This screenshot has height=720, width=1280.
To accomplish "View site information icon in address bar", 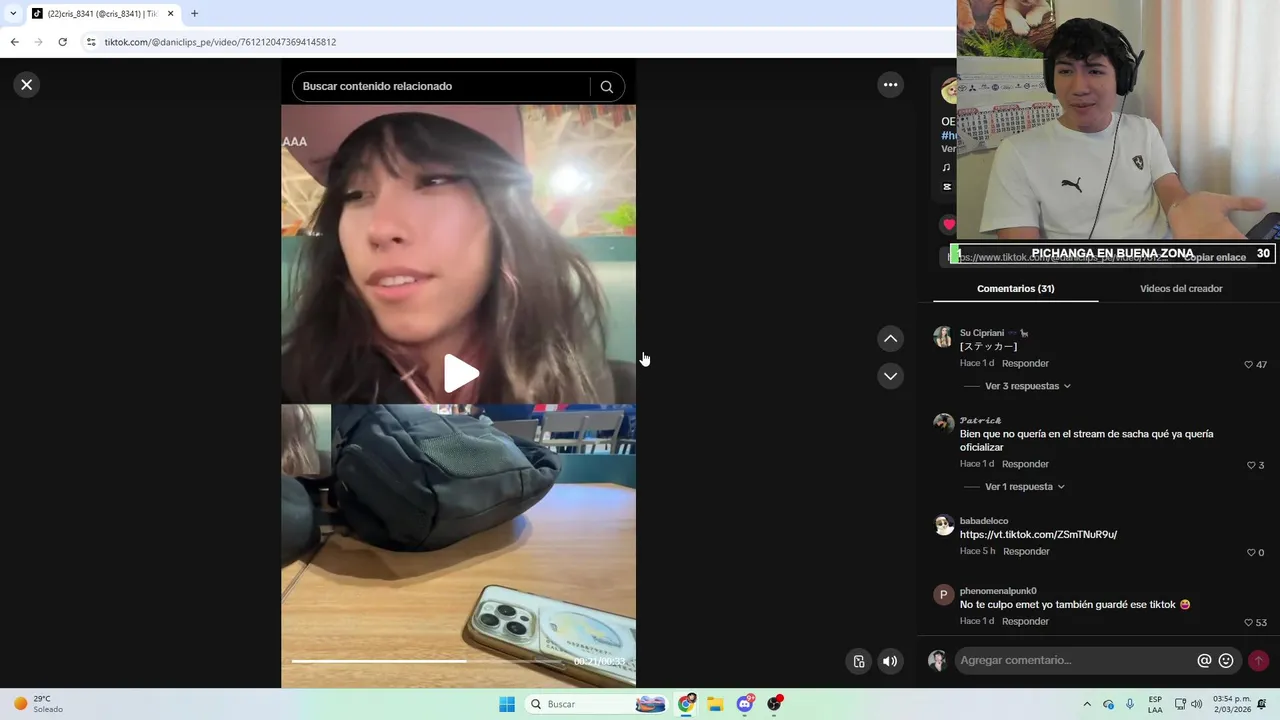I will coord(91,42).
